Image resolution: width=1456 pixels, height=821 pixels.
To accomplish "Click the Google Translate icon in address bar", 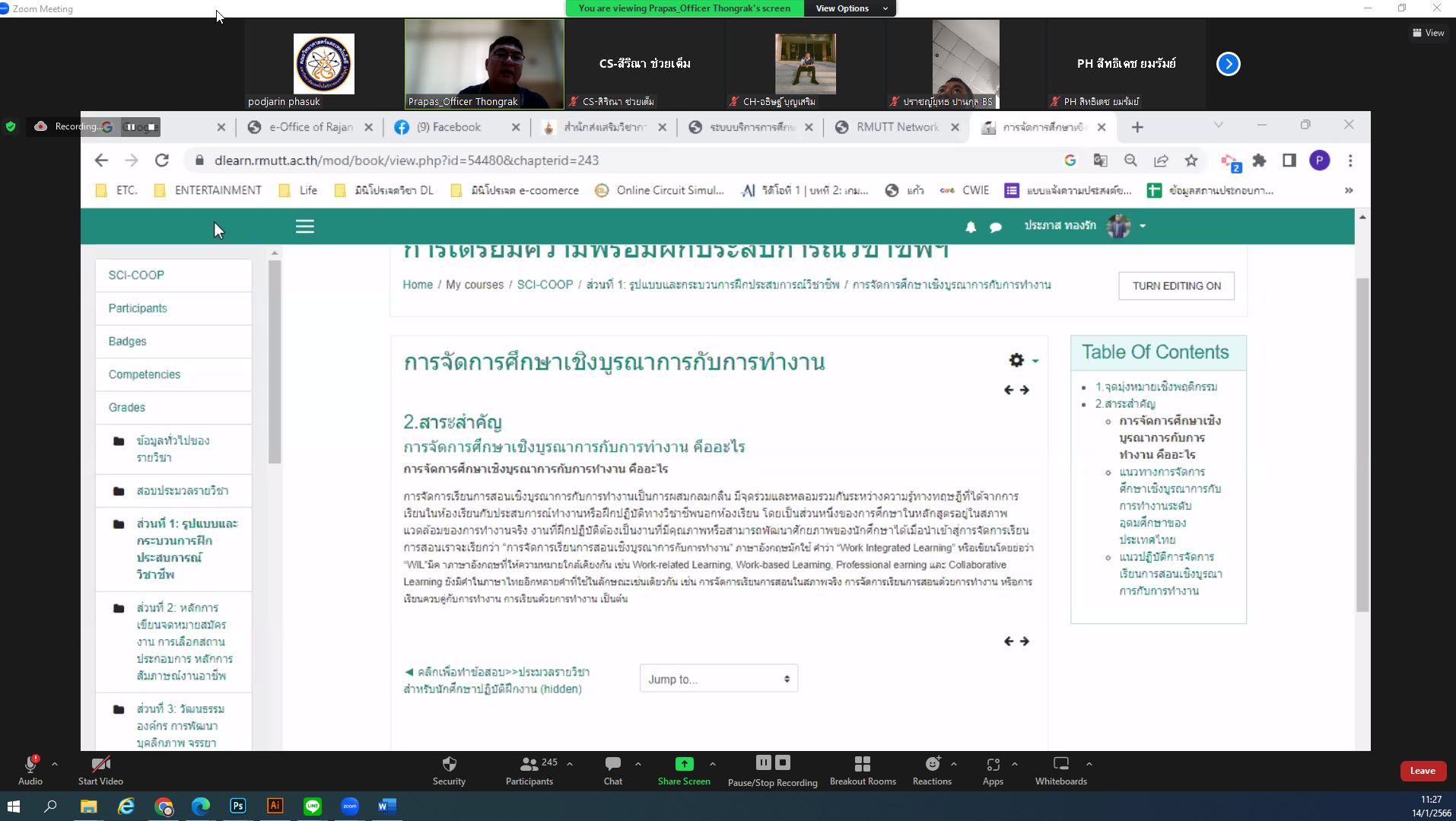I will tap(1101, 161).
